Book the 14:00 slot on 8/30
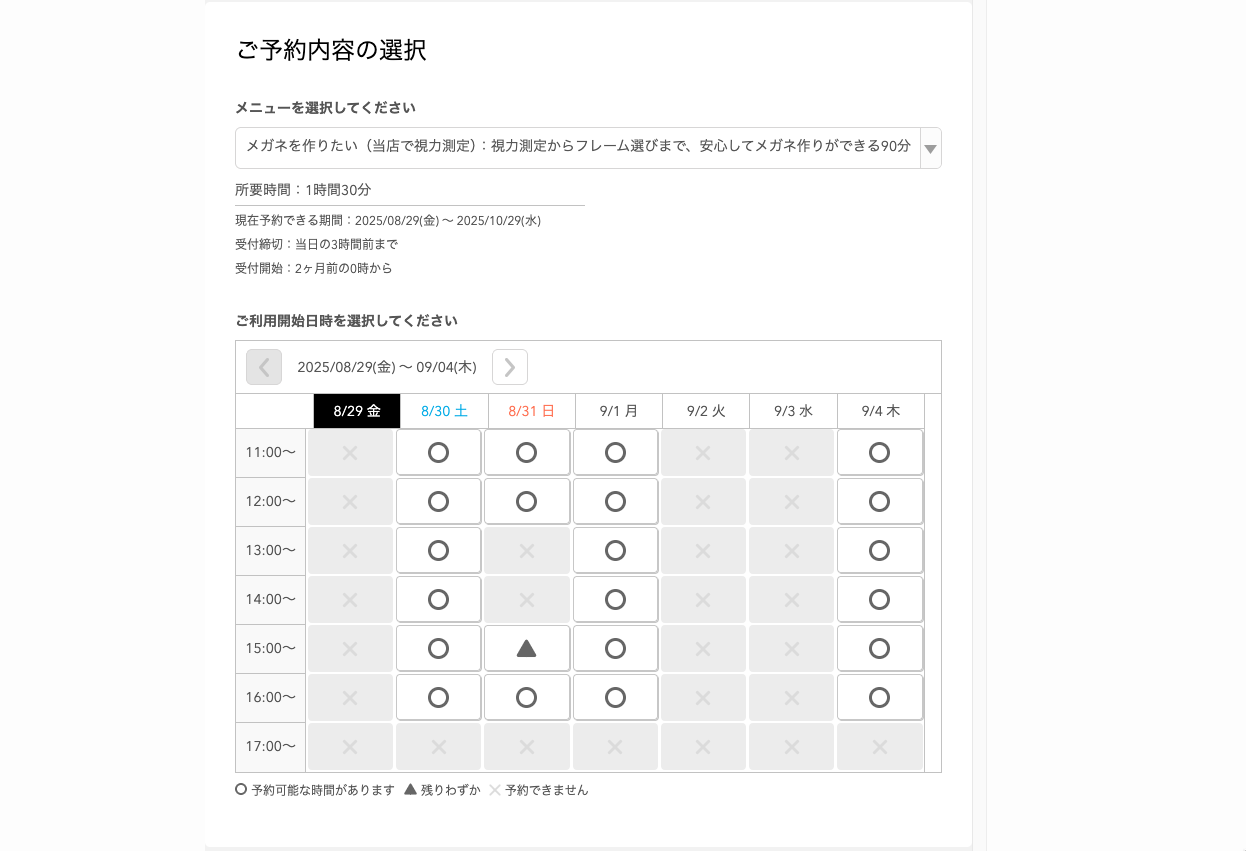 [438, 599]
